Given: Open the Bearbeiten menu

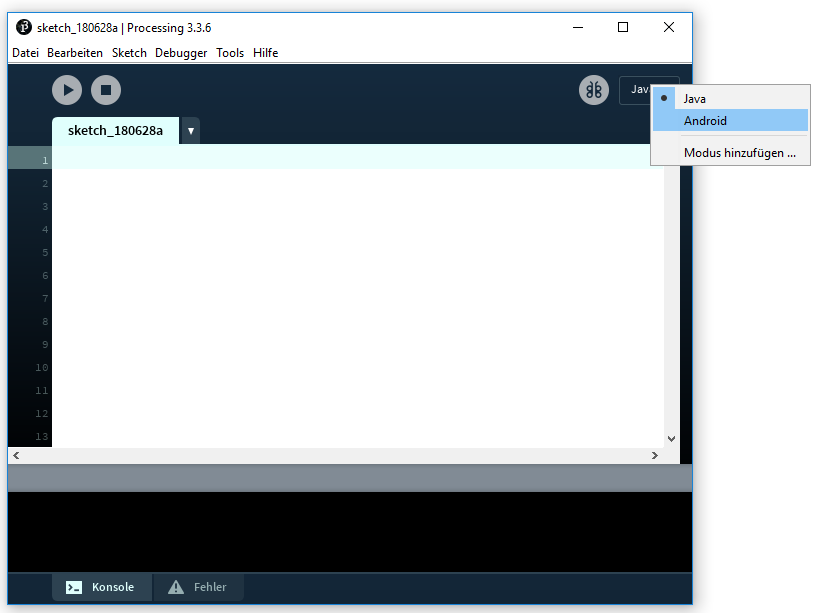Looking at the screenshot, I should coord(75,53).
